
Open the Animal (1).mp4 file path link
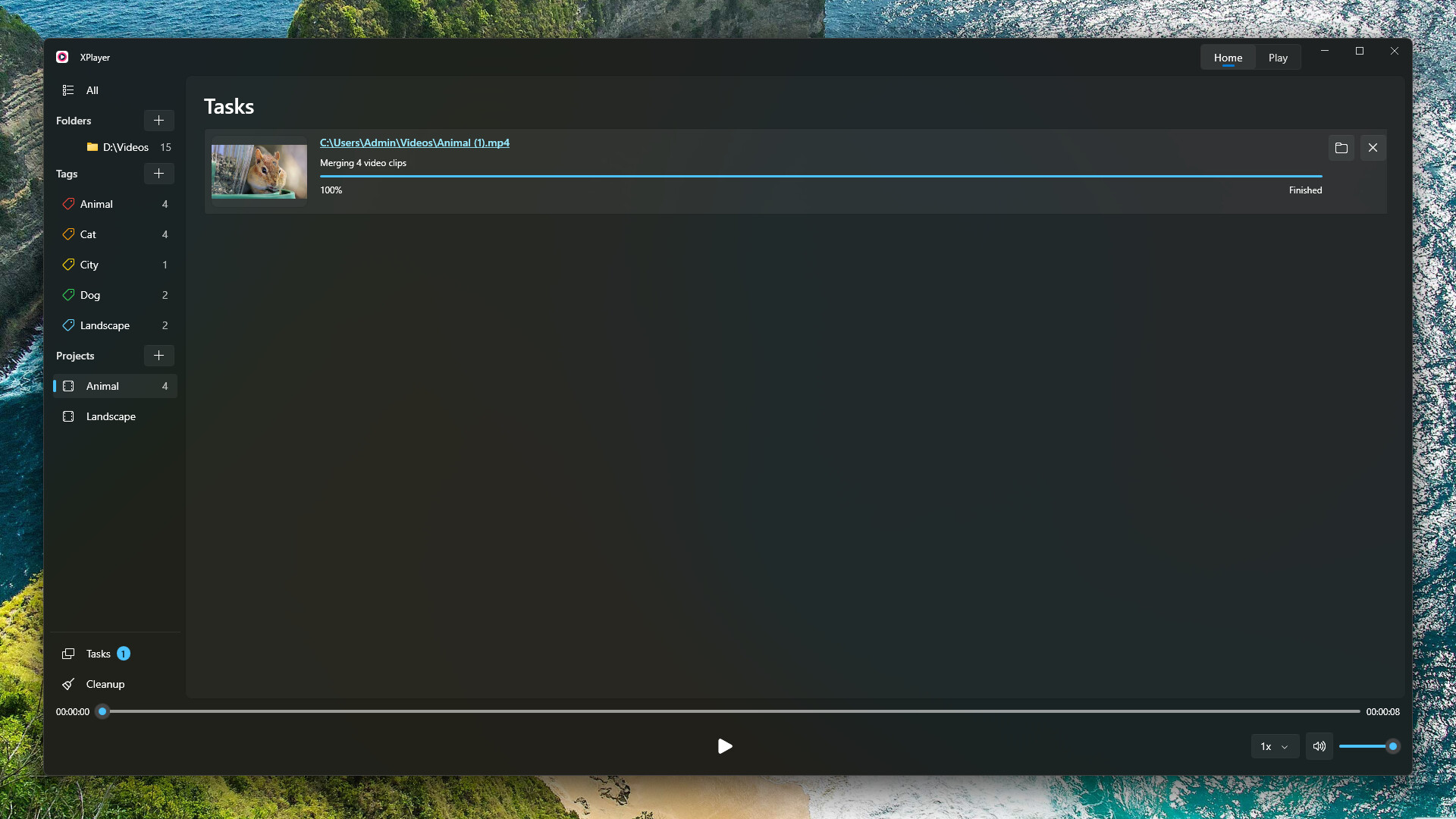tap(414, 143)
